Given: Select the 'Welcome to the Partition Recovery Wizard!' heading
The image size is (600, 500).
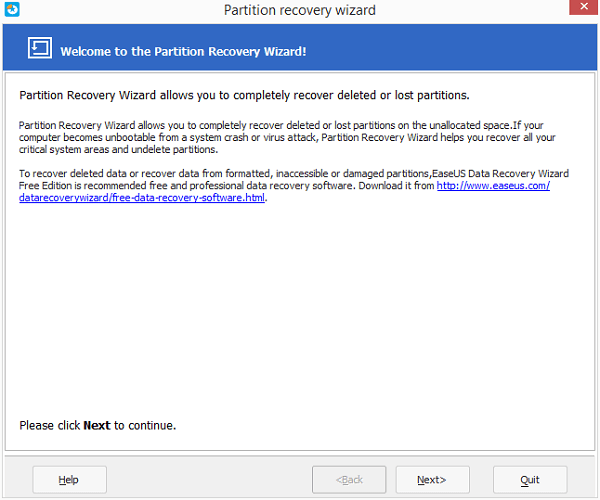Looking at the screenshot, I should (x=183, y=51).
